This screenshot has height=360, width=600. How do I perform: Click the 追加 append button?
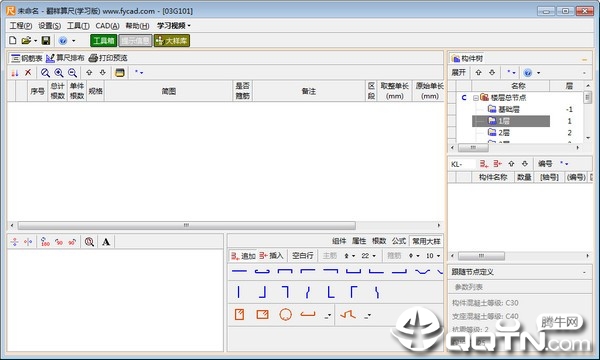(x=243, y=256)
